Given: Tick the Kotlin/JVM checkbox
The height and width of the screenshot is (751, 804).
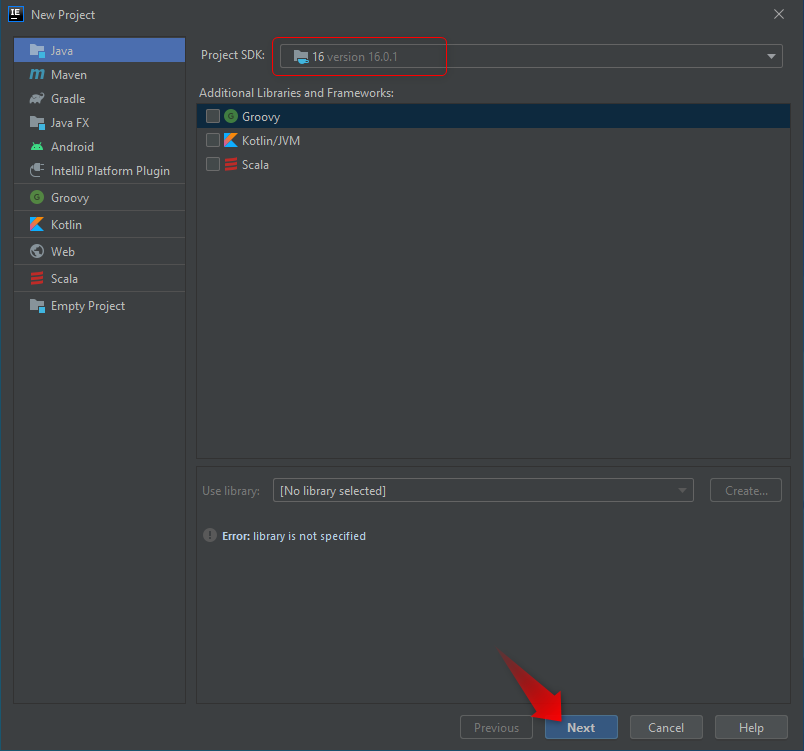Looking at the screenshot, I should point(213,140).
